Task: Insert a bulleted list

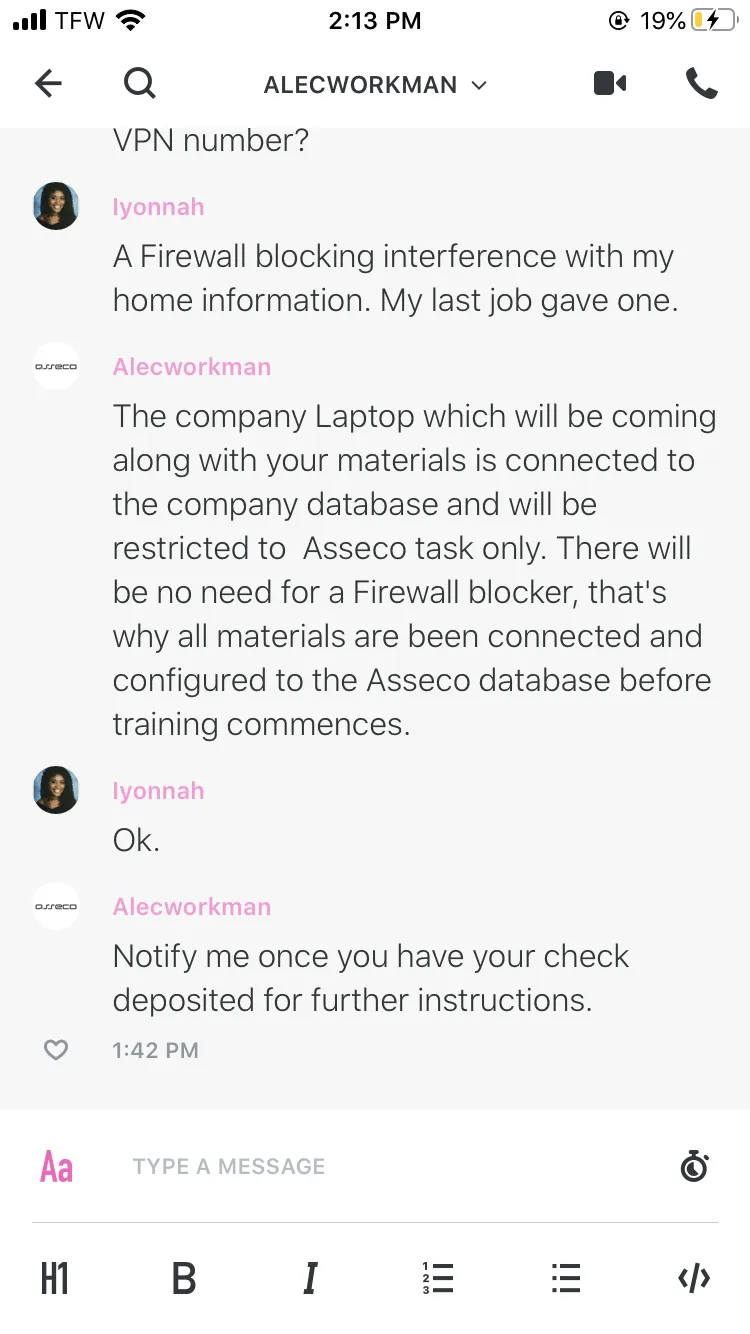Action: tap(566, 1278)
